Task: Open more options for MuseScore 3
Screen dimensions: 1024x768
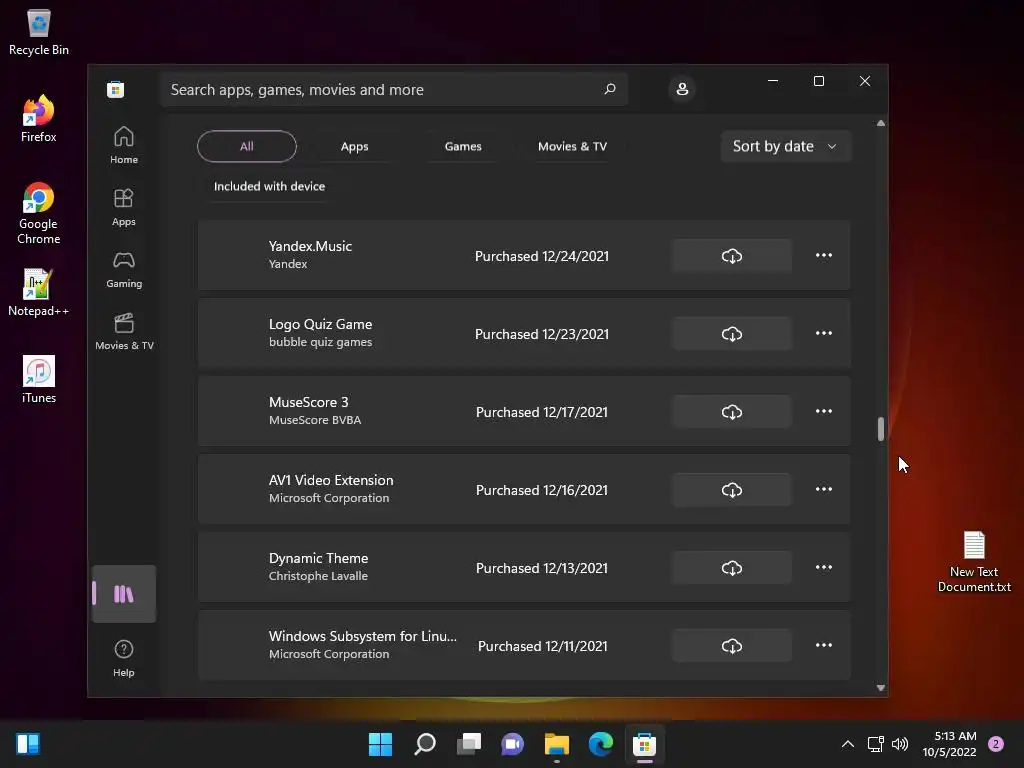Action: tap(824, 411)
